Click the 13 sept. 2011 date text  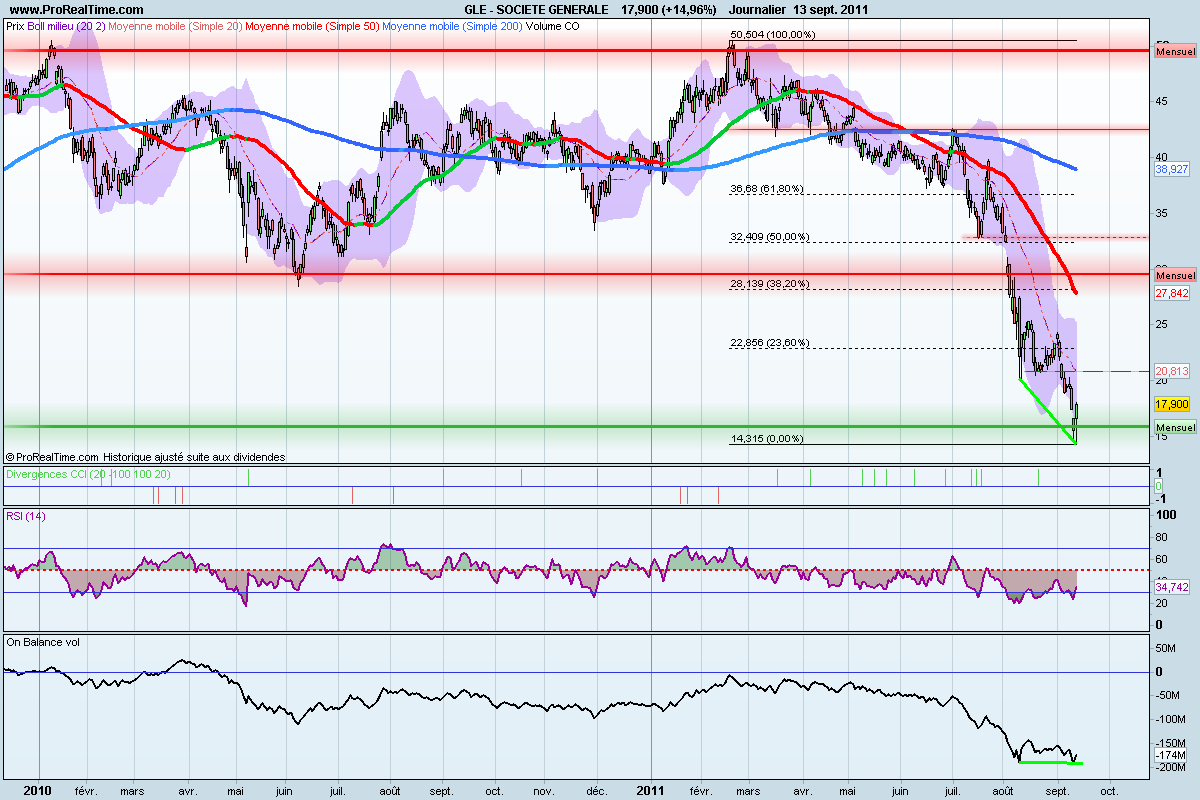(832, 9)
